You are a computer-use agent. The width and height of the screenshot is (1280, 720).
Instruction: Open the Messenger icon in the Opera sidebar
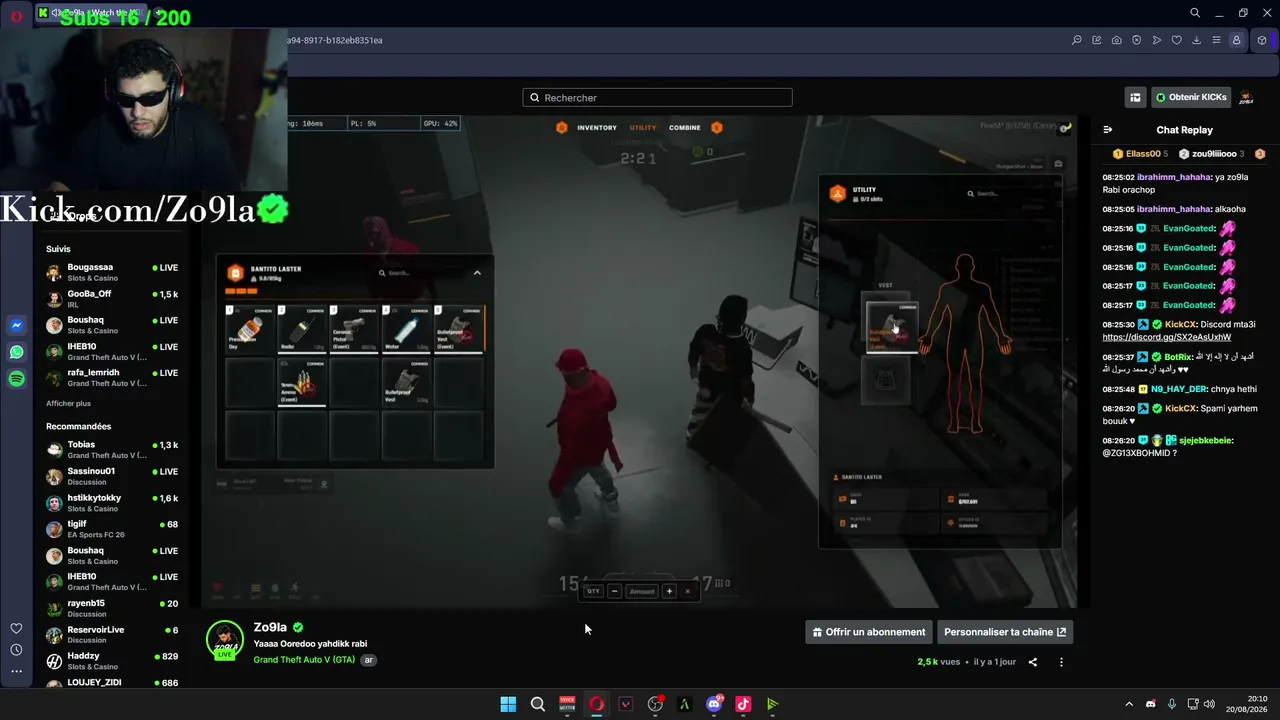pos(17,325)
